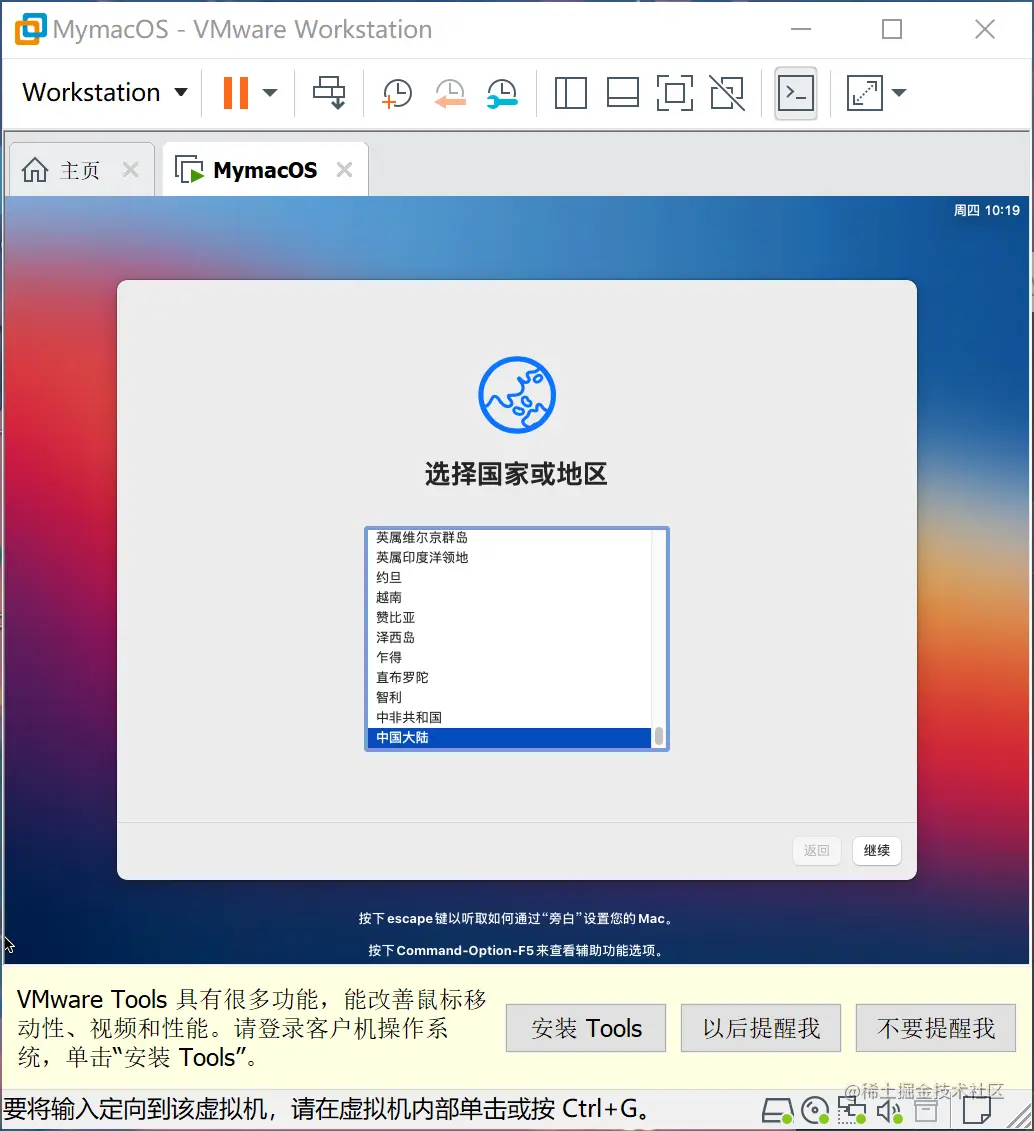Image resolution: width=1034 pixels, height=1131 pixels.
Task: Click the window corner size grip
Action: point(1020,1117)
